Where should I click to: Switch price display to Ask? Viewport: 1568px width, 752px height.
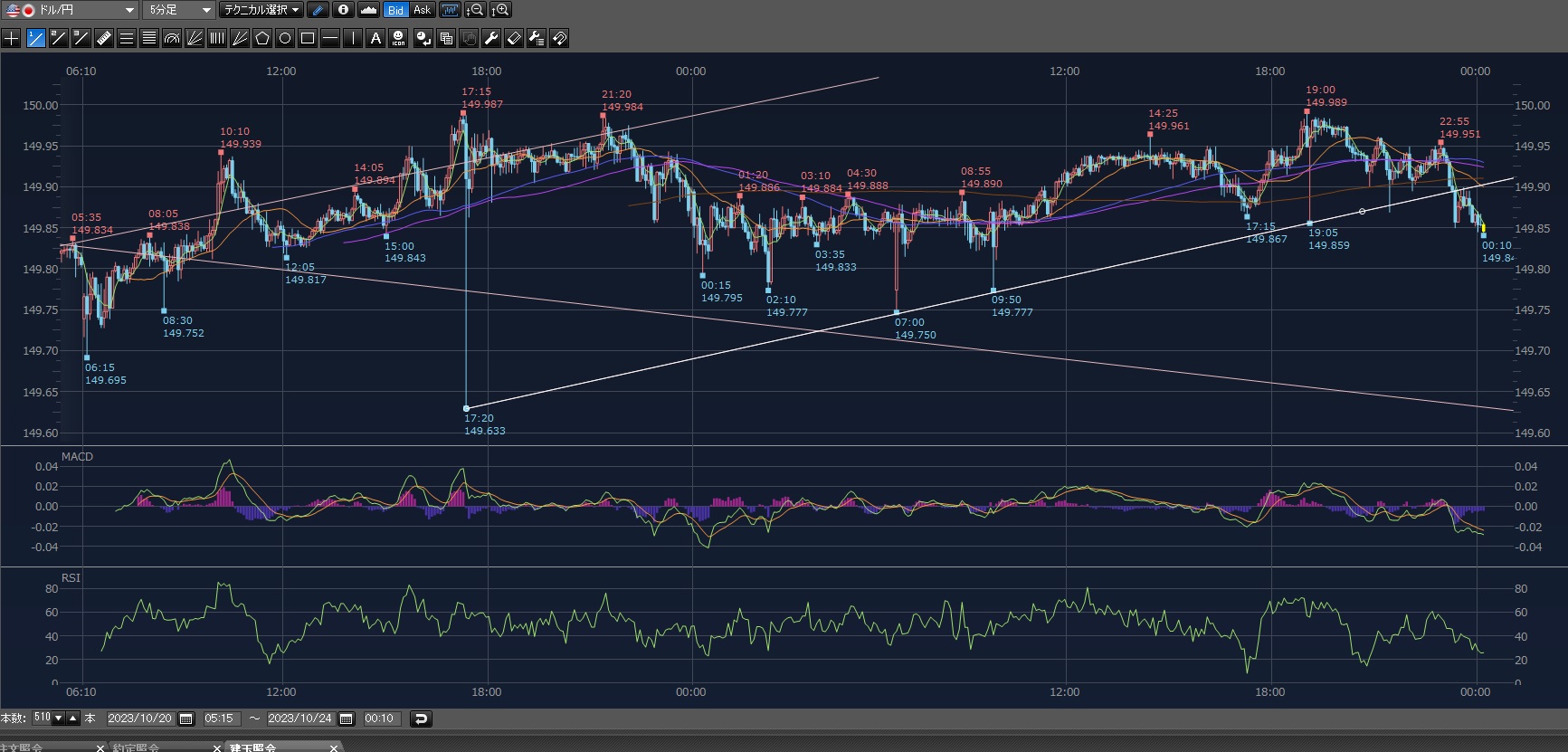tap(422, 10)
